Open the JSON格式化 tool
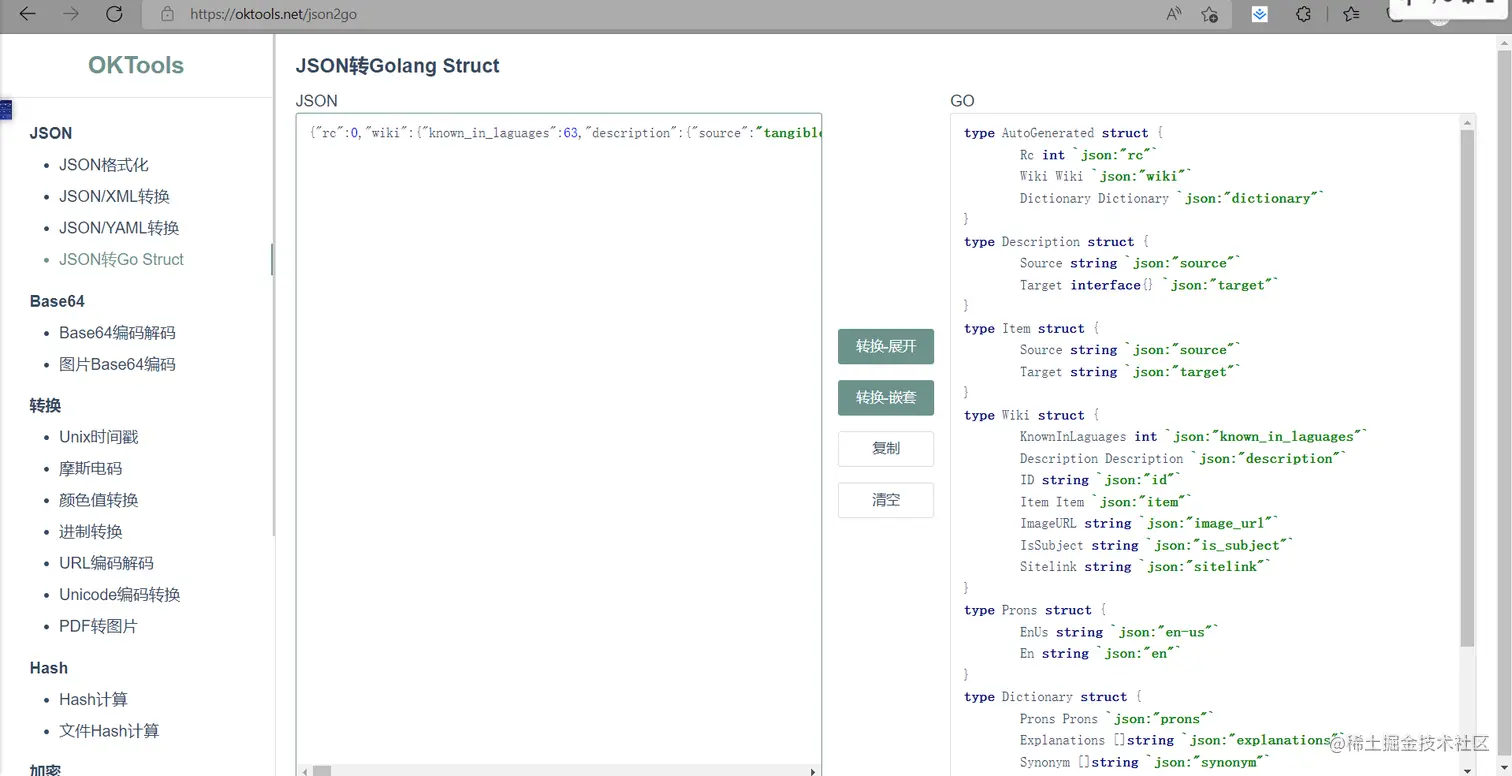Viewport: 1512px width, 776px height. (104, 165)
